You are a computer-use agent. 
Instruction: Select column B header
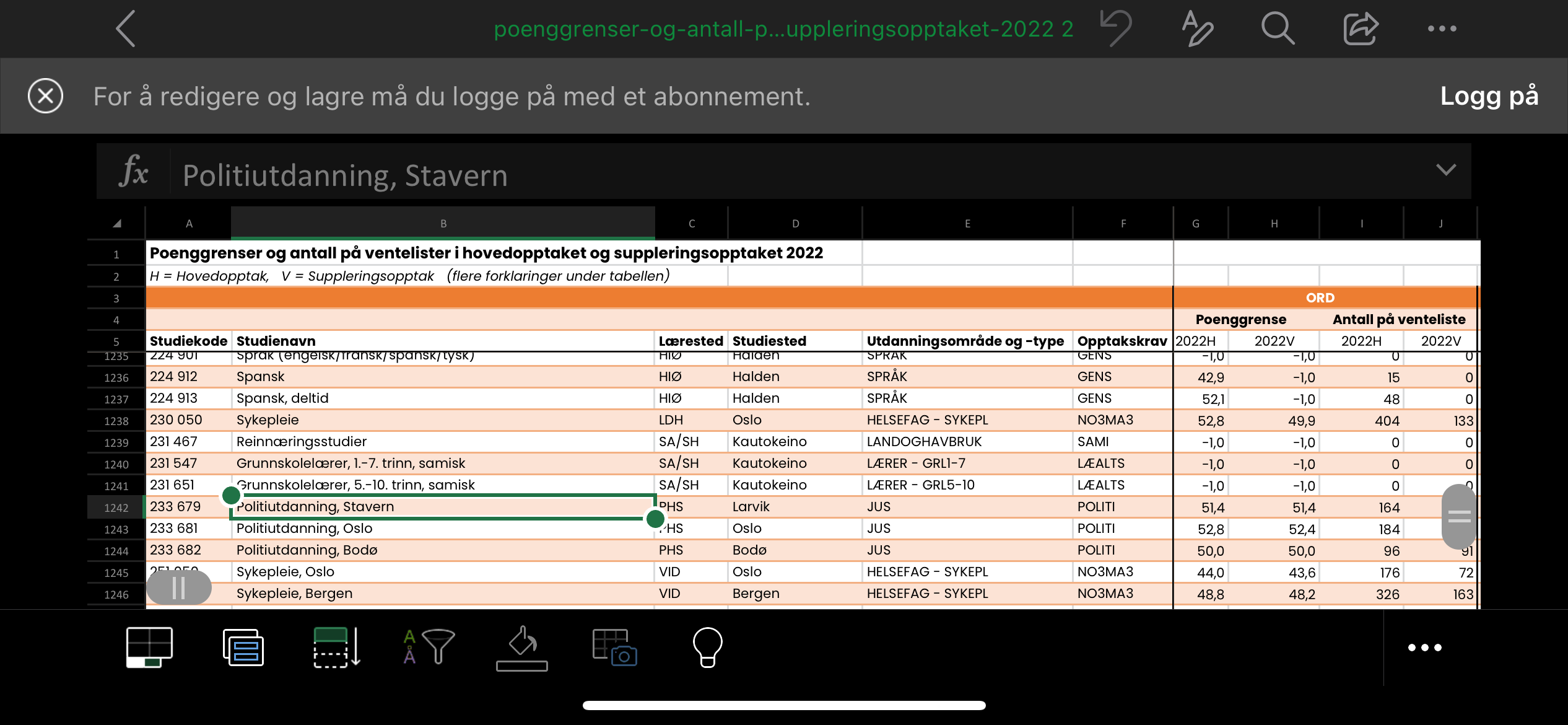(443, 224)
